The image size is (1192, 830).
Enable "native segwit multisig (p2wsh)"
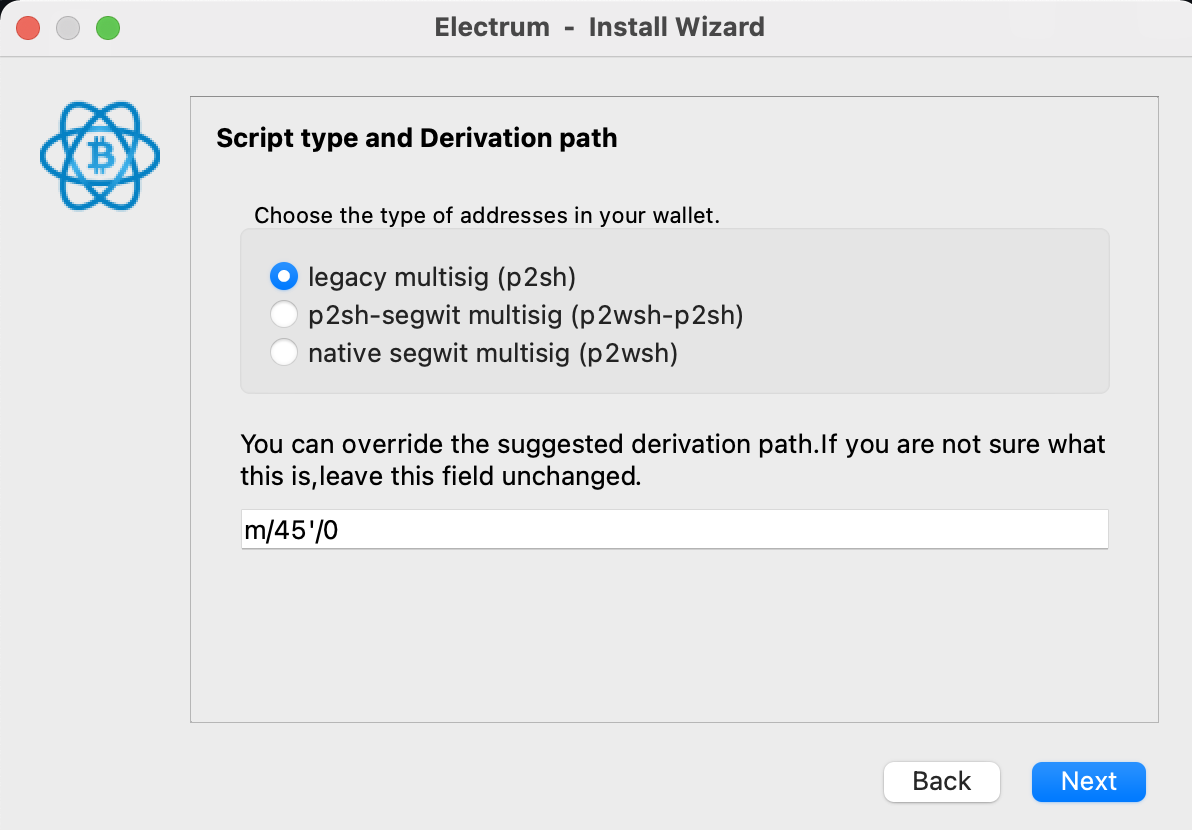click(283, 352)
